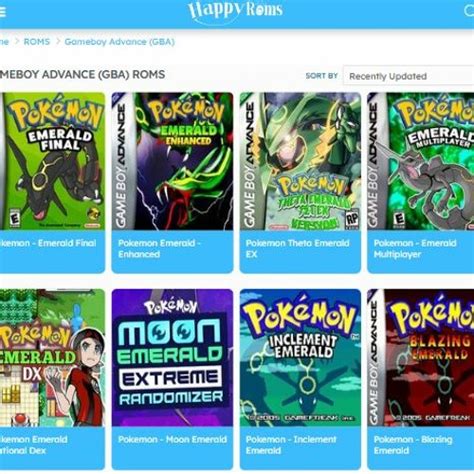The height and width of the screenshot is (474, 474).
Task: Click the Pokemon - Moon Emerald title
Action: [172, 439]
